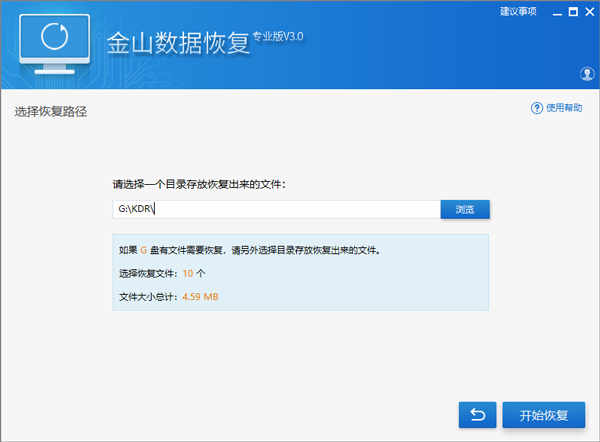Click the question mark help icon
Viewport: 600px width, 442px height.
point(536,108)
